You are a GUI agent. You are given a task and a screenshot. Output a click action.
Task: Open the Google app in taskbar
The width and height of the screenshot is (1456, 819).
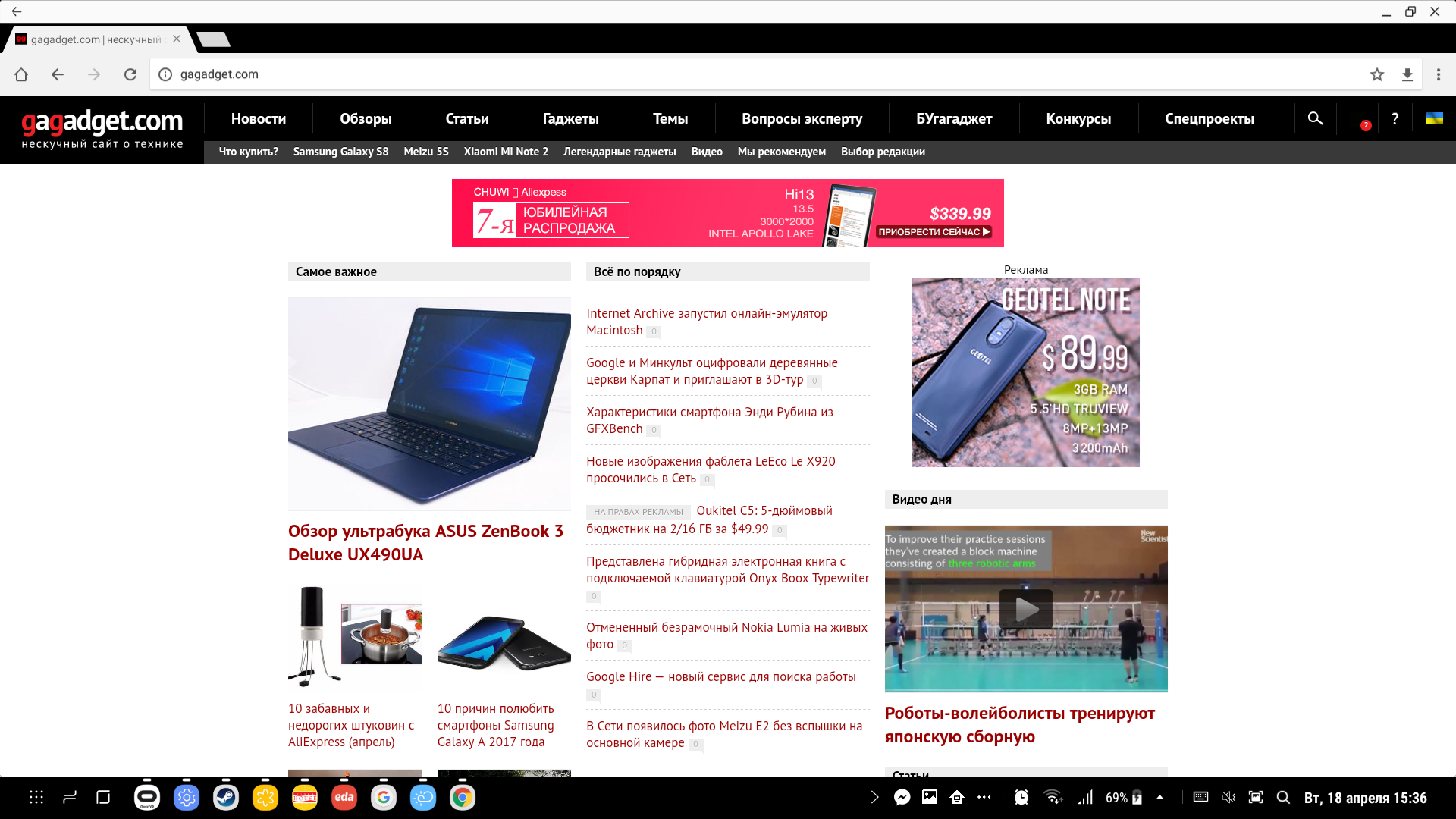pyautogui.click(x=384, y=797)
